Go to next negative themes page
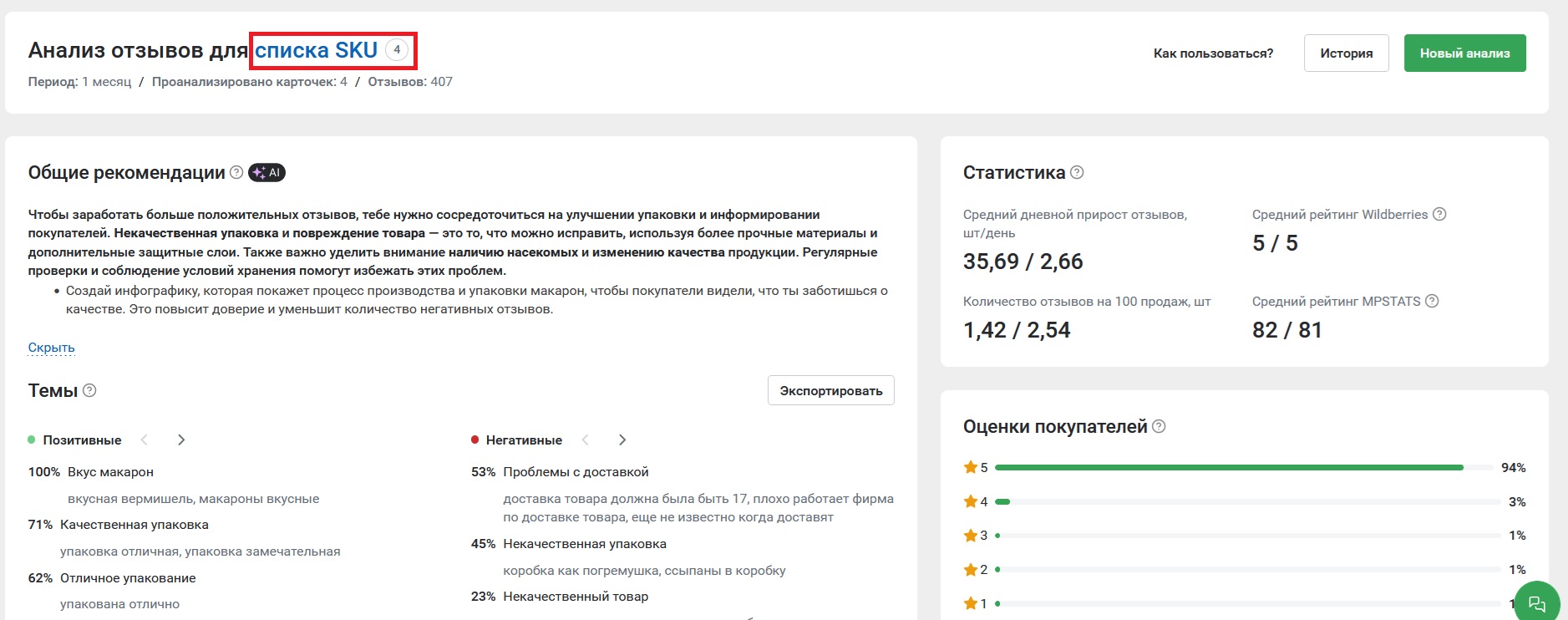Image resolution: width=1568 pixels, height=620 pixels. 622,440
